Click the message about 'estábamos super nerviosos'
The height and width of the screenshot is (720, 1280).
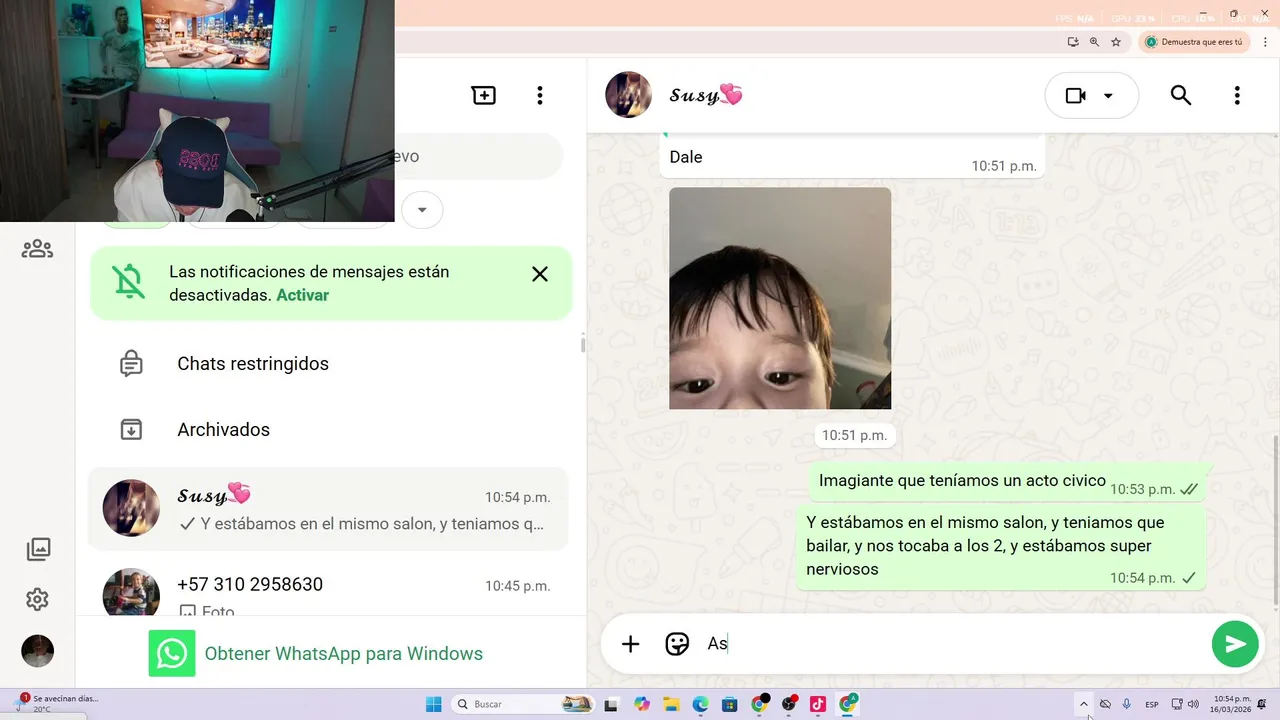click(x=1001, y=548)
